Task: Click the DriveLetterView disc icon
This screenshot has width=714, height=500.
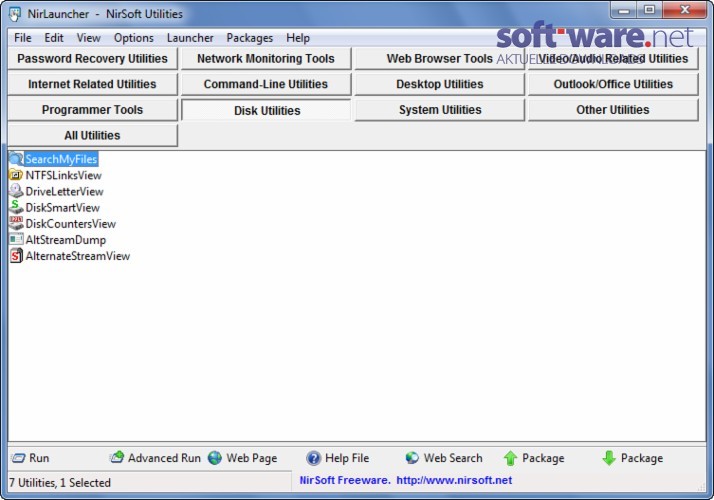Action: (x=16, y=191)
